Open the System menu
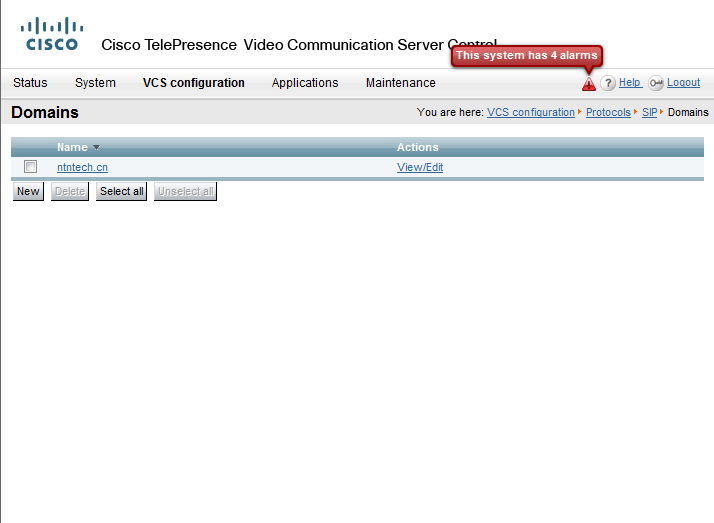This screenshot has width=714, height=523. tap(95, 83)
